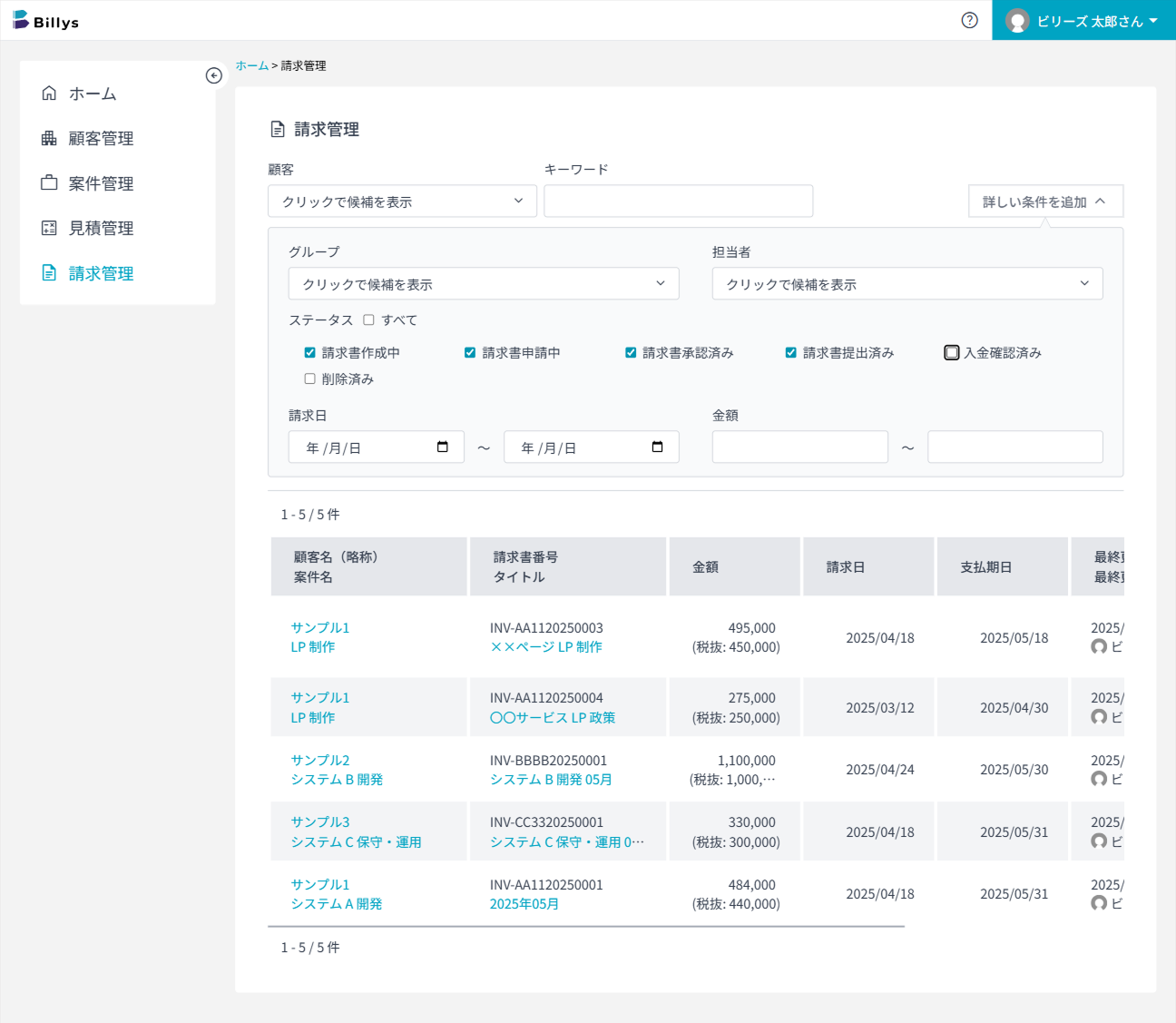Open invoice ××ページ LP 制作
Image resolution: width=1176 pixels, height=1023 pixels.
(x=546, y=647)
